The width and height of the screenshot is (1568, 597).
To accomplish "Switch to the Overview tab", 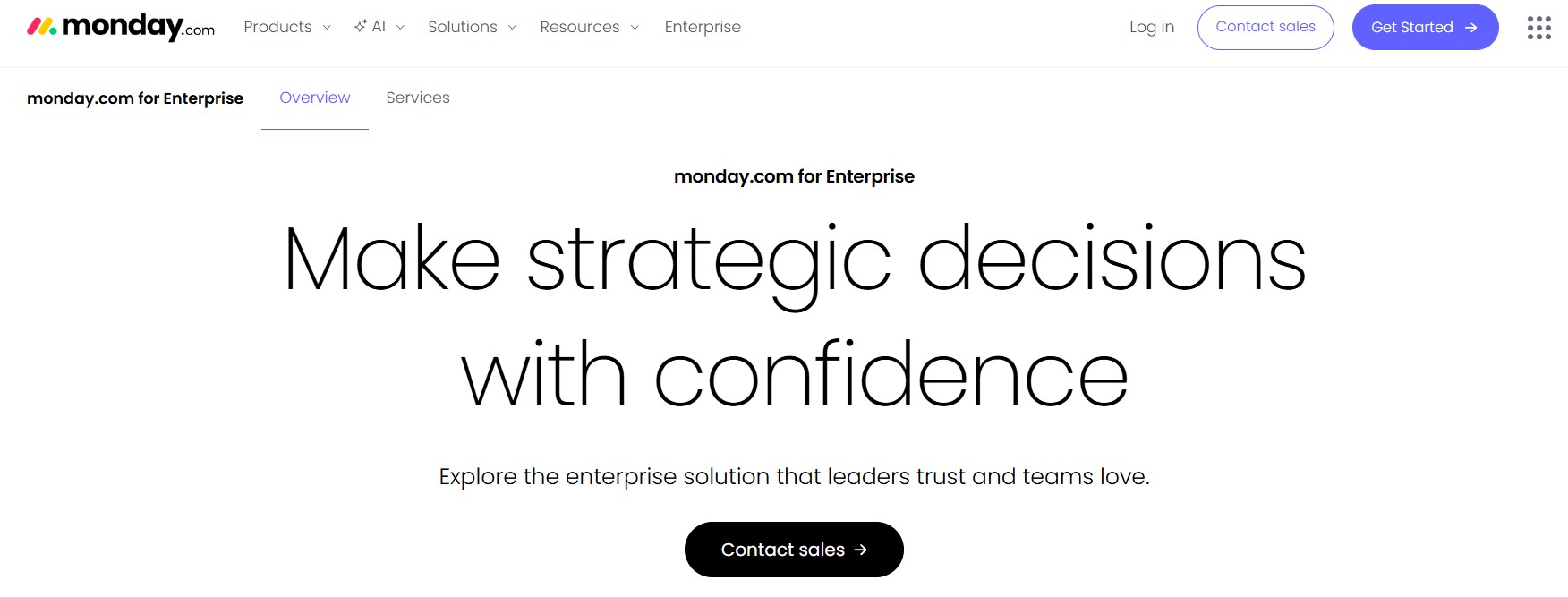I will [x=315, y=98].
